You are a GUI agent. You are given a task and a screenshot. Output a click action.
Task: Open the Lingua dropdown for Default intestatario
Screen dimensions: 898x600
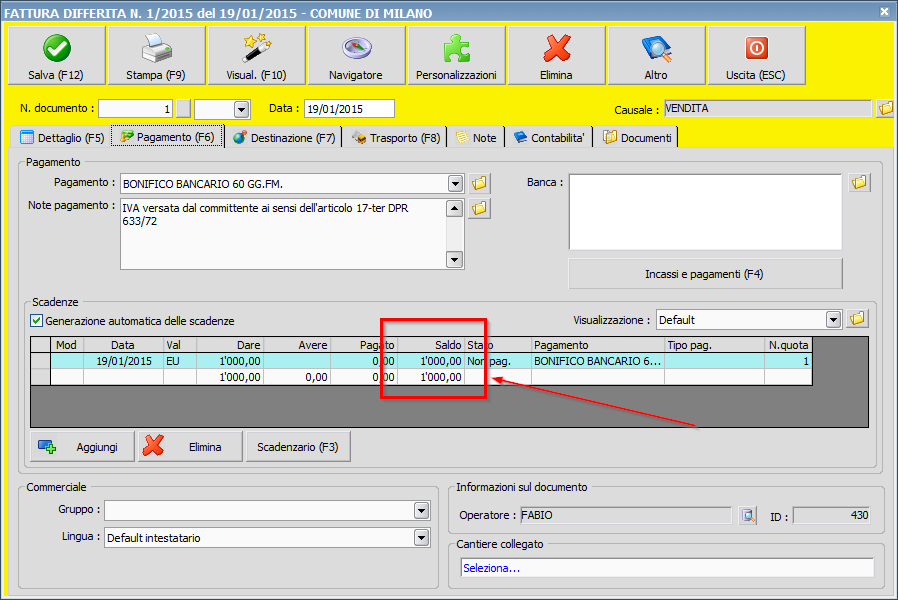[x=421, y=538]
